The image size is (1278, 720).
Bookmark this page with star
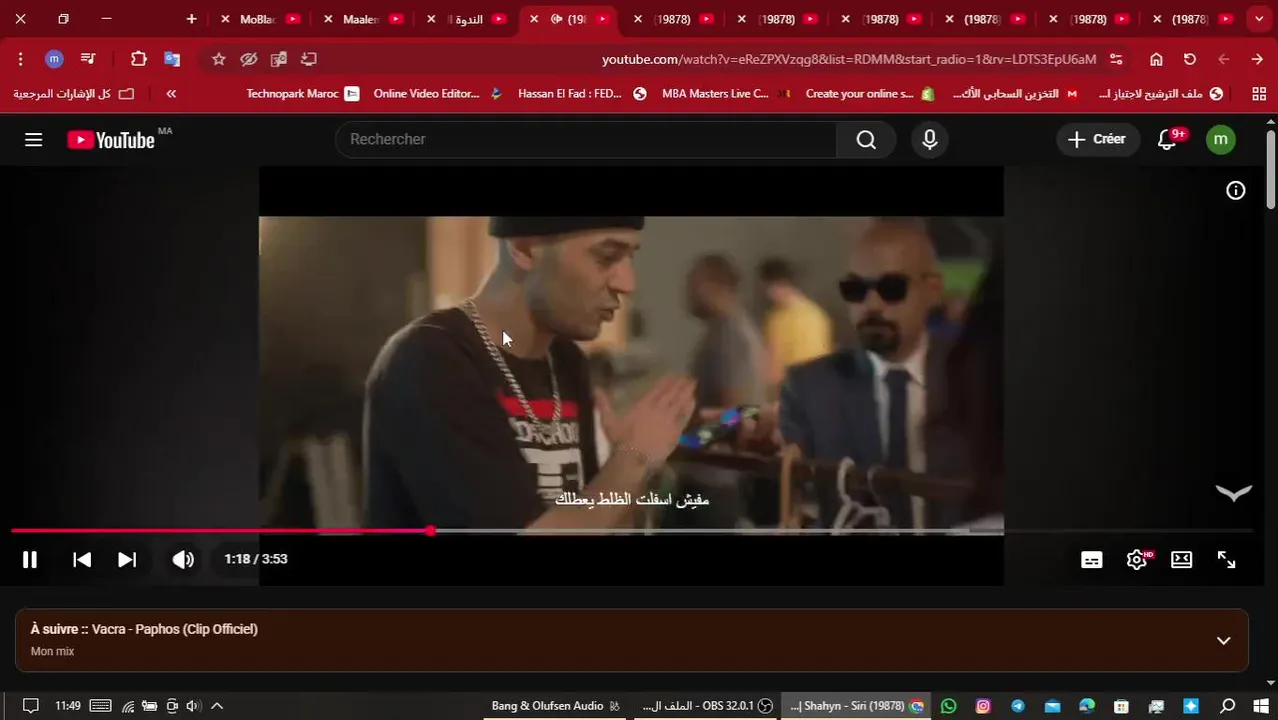tap(218, 59)
